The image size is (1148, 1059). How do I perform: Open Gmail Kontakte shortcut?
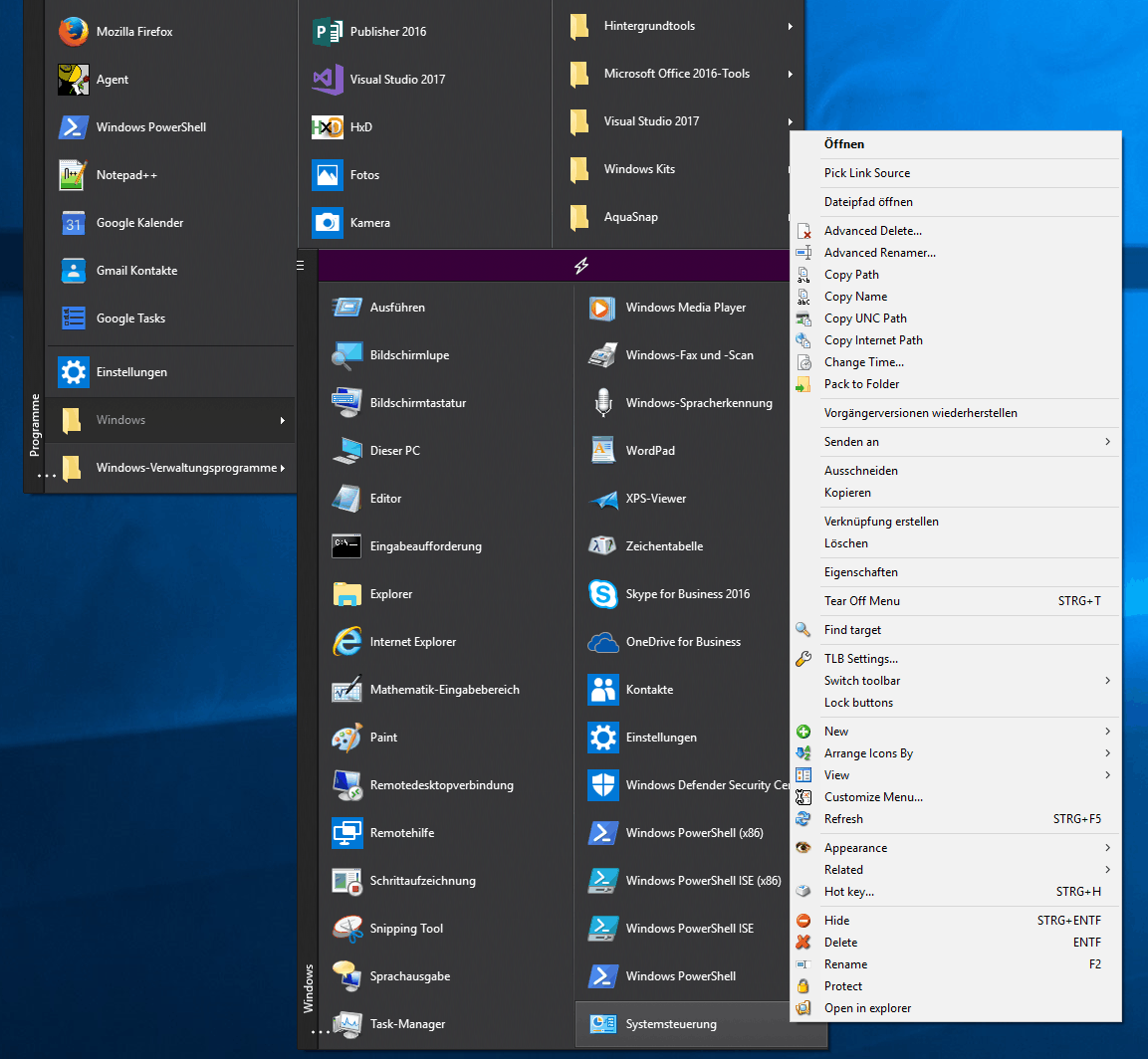pyautogui.click(x=171, y=270)
